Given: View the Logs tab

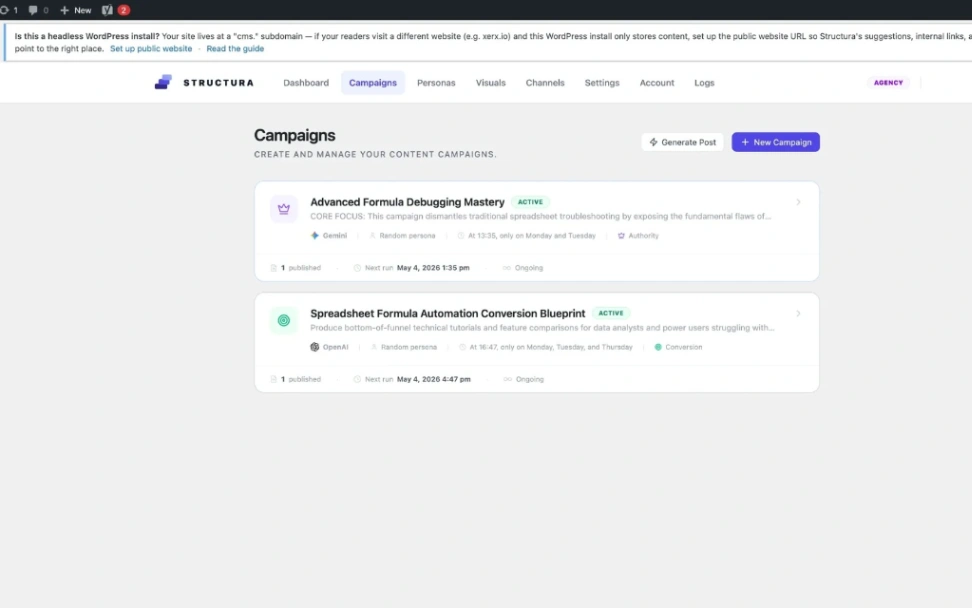Looking at the screenshot, I should tap(704, 82).
